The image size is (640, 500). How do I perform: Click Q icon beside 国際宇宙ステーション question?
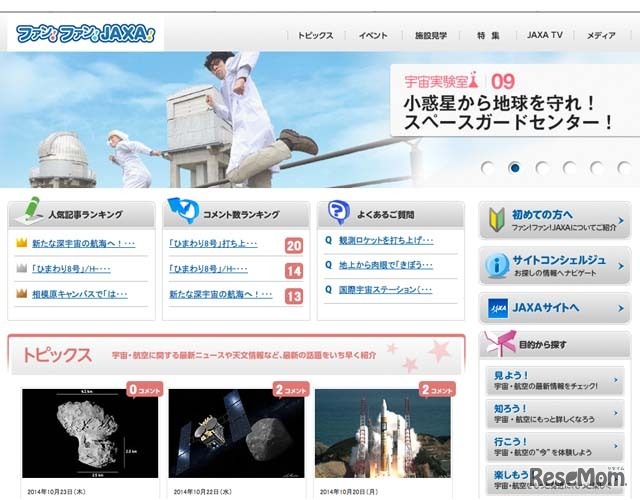pos(329,290)
